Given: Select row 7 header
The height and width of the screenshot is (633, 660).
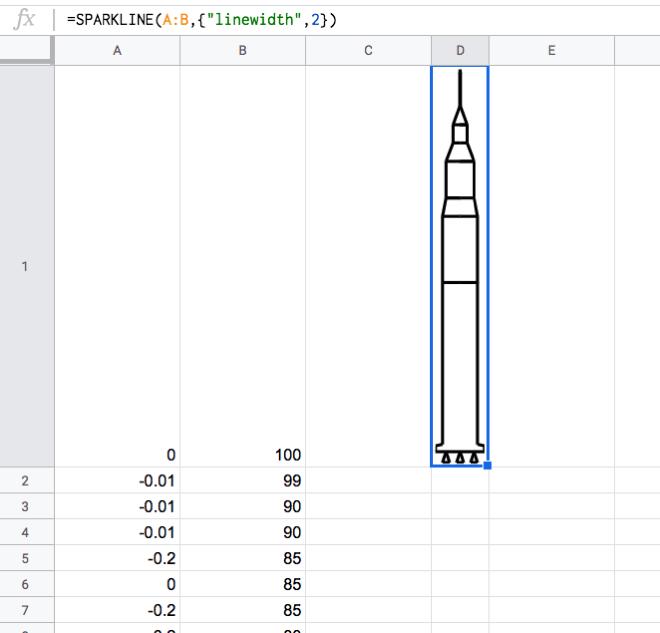Looking at the screenshot, I should pyautogui.click(x=27, y=610).
